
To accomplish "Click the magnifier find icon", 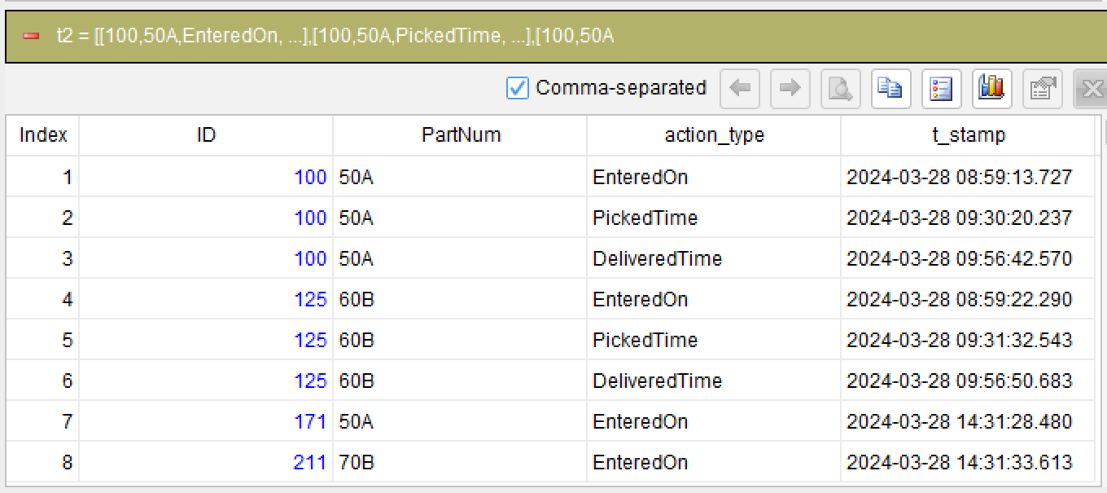I will [x=841, y=88].
